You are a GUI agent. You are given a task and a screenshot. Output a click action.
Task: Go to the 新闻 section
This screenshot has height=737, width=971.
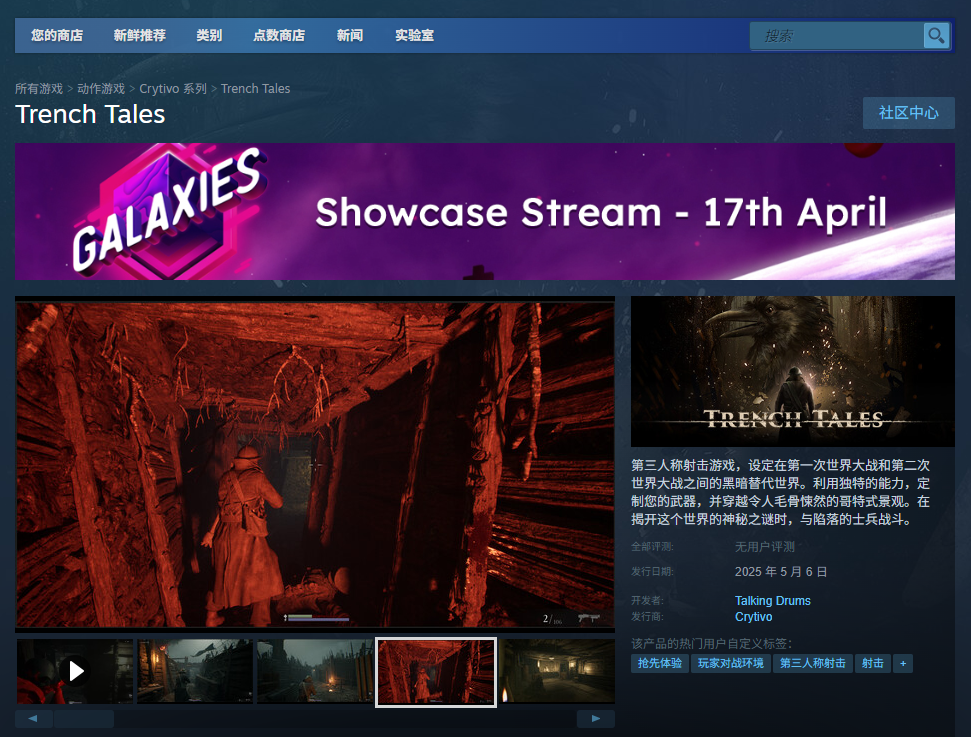click(x=350, y=36)
